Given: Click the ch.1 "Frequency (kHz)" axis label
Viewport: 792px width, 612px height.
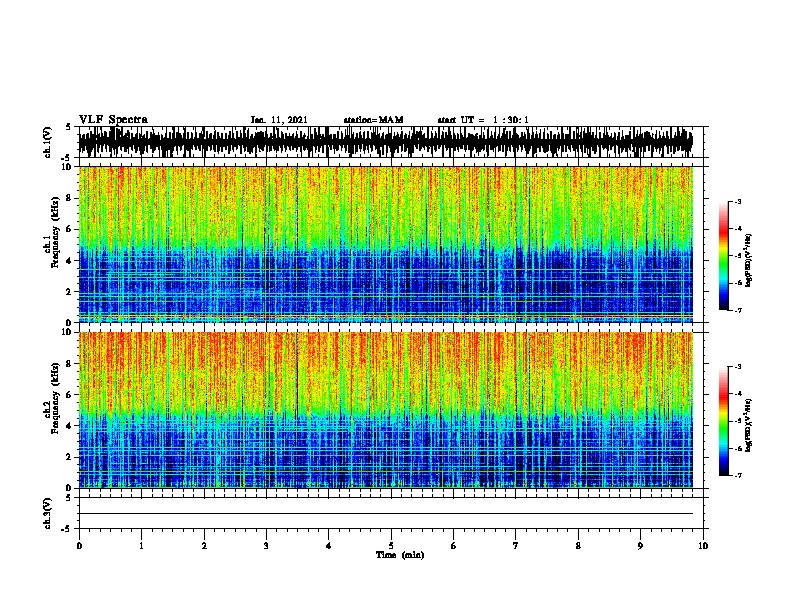Looking at the screenshot, I should coord(55,232).
